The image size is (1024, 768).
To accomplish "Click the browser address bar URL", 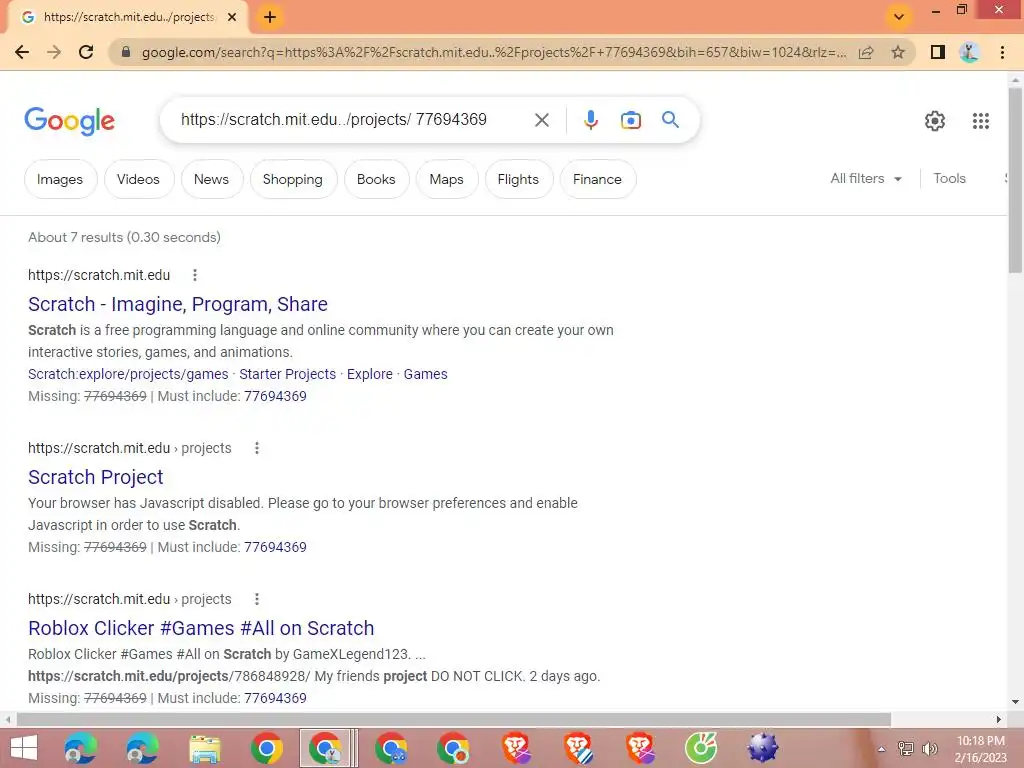I will click(493, 52).
